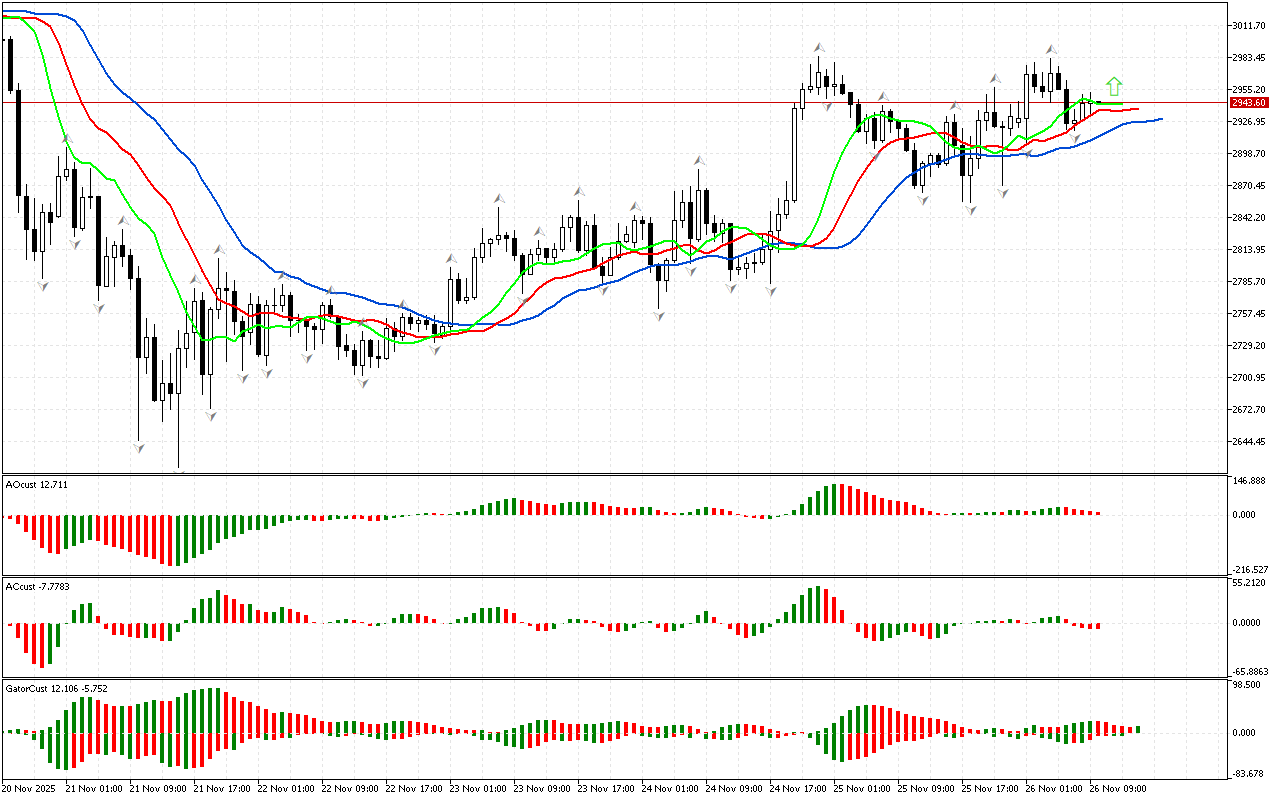Click the red 2943.60 current price label
Image resolution: width=1280 pixels, height=800 pixels.
click(1250, 103)
